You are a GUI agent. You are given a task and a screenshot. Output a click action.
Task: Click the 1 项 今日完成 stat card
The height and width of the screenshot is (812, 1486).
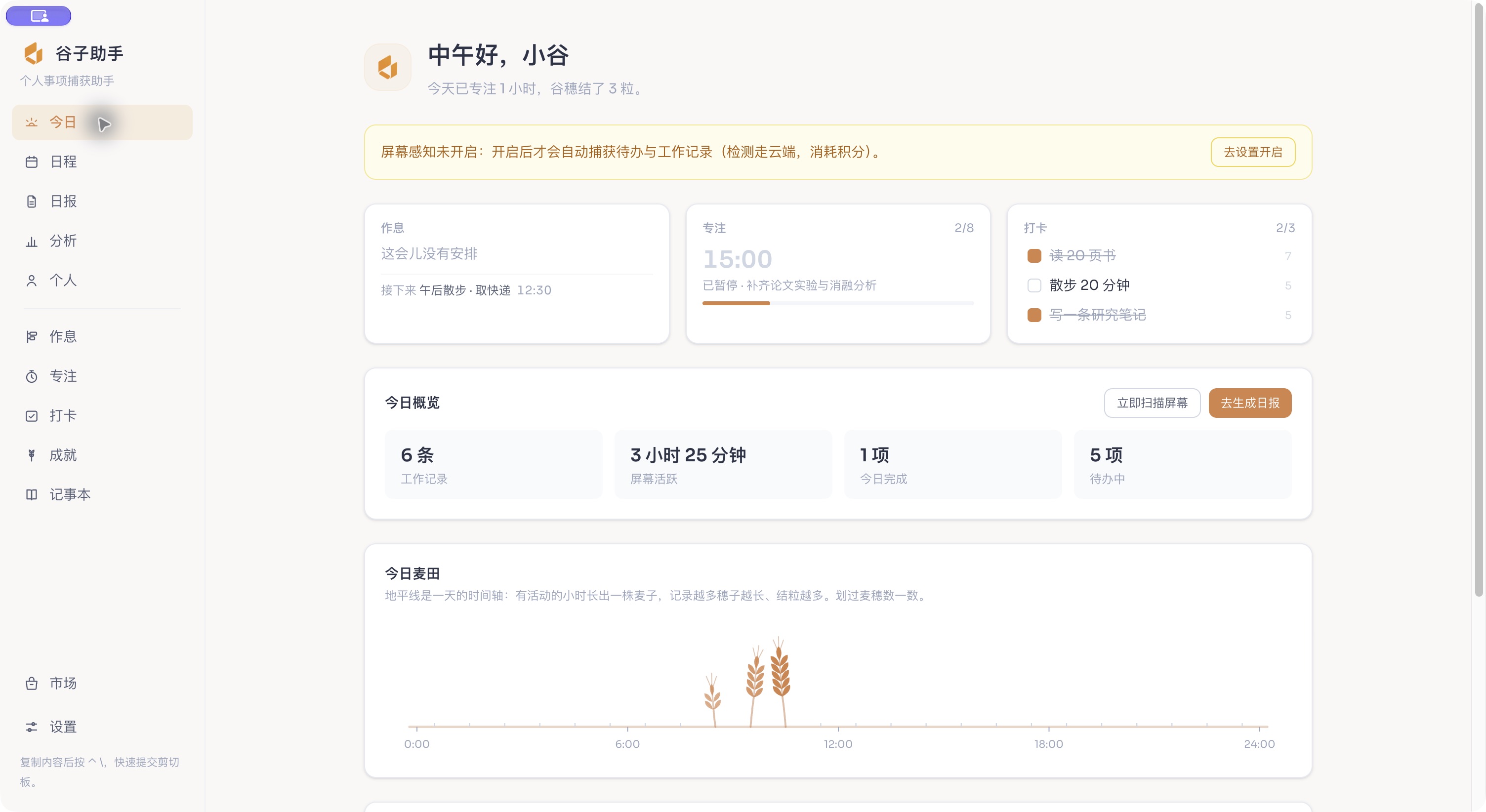click(x=953, y=464)
